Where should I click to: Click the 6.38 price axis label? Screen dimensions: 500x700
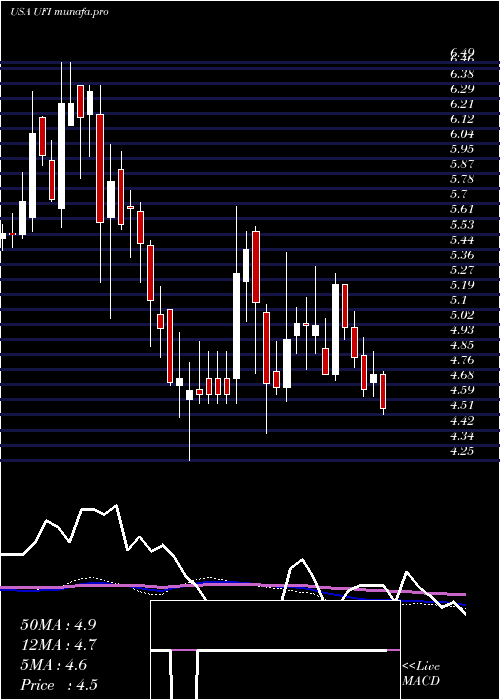click(462, 74)
